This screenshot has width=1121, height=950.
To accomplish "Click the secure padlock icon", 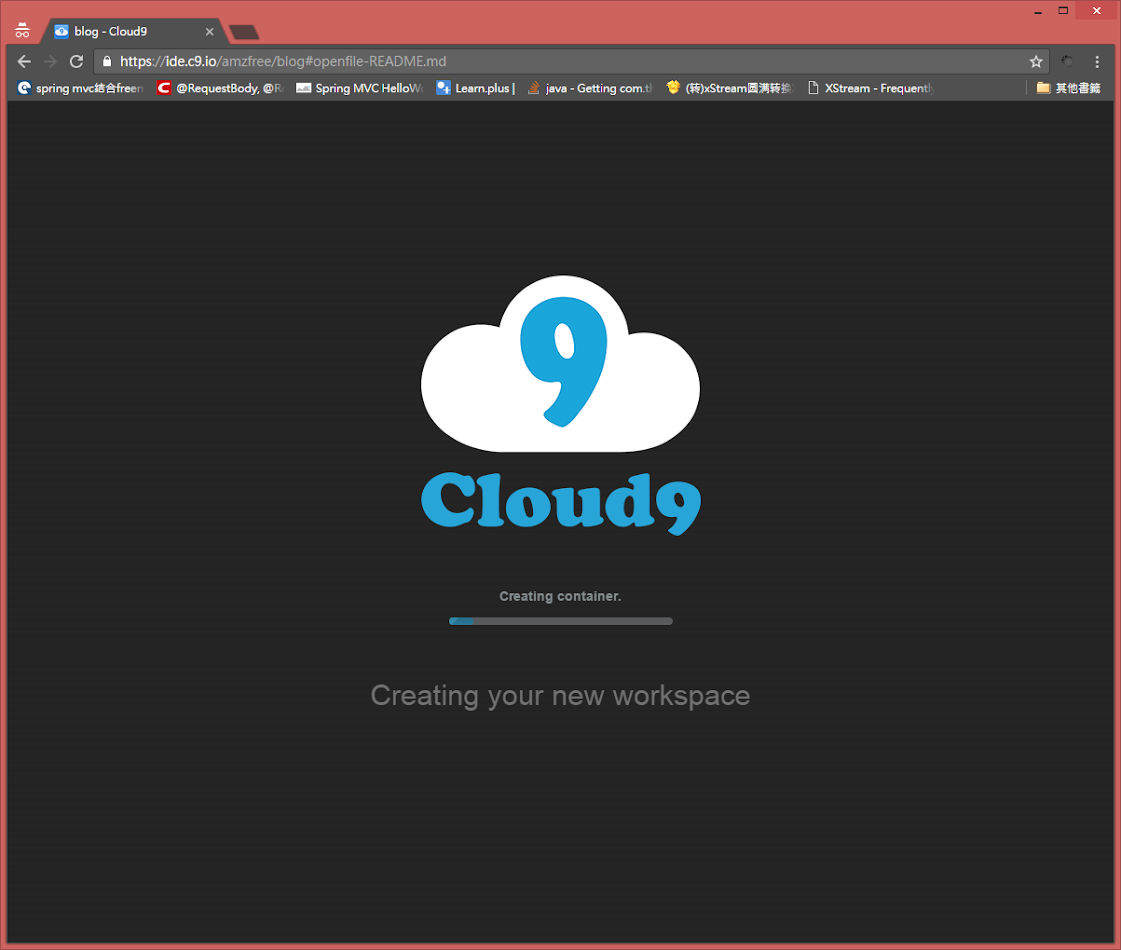I will [107, 61].
